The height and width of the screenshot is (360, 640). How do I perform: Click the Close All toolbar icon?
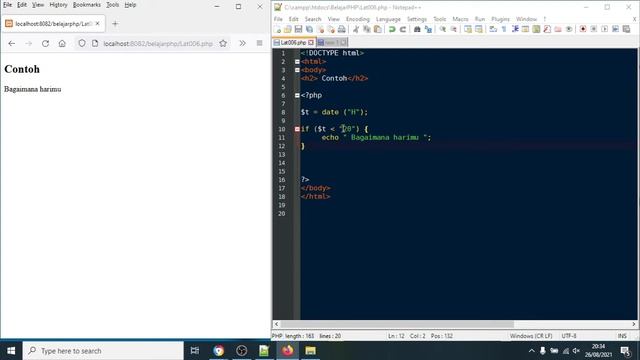(x=331, y=29)
